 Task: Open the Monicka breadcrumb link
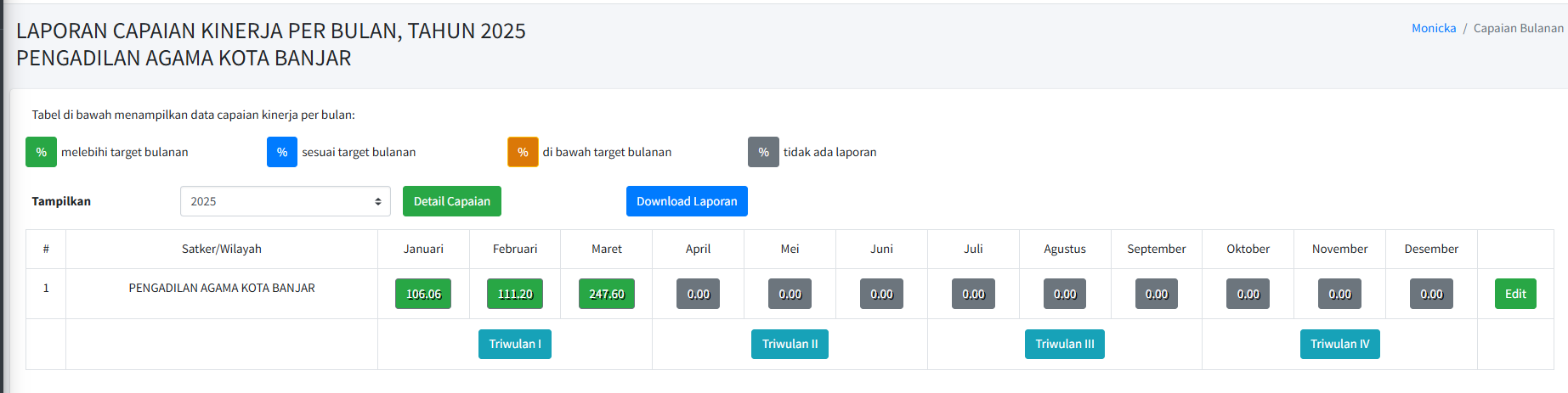(1434, 28)
